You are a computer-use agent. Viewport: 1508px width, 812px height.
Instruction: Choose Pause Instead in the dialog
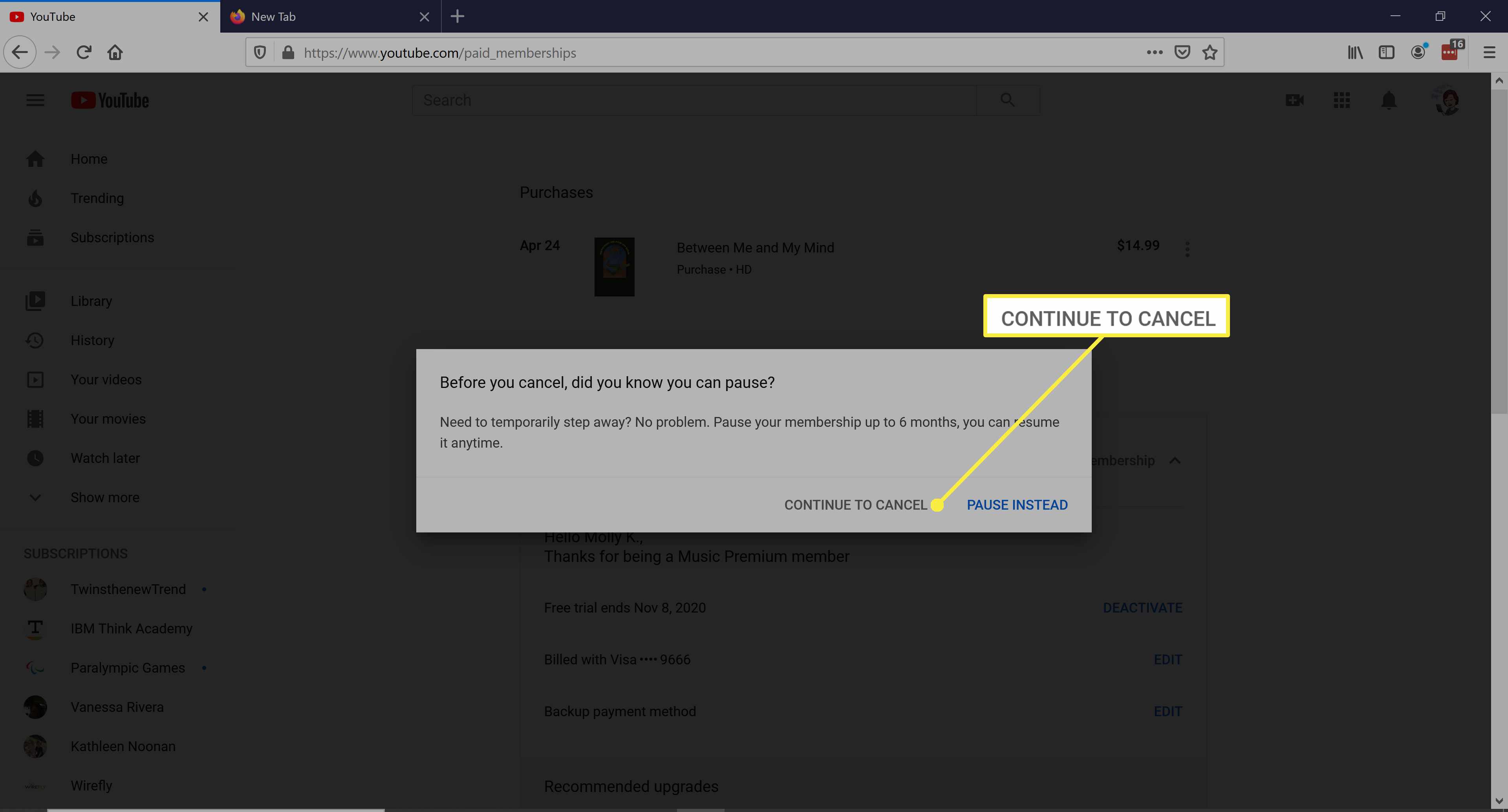1017,505
